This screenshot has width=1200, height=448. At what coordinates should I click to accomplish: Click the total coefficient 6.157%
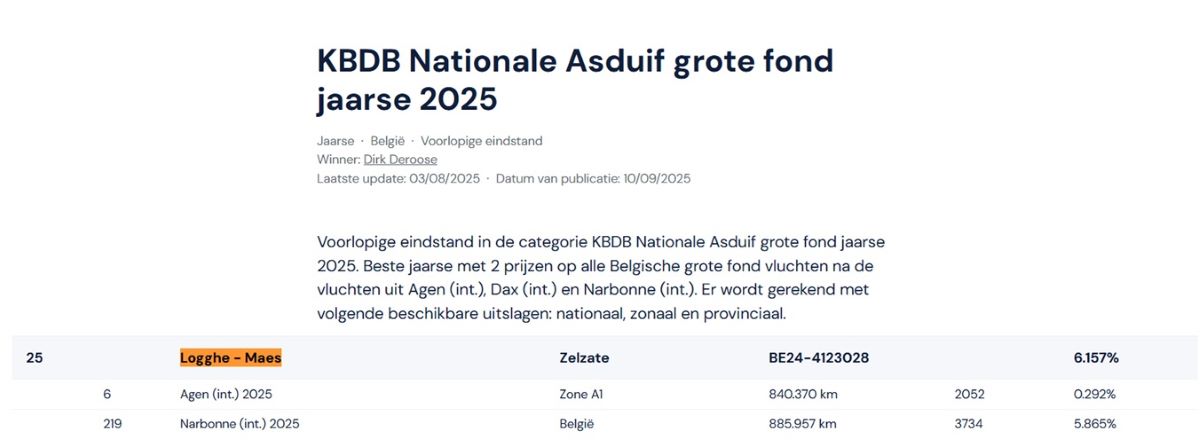pos(1096,357)
